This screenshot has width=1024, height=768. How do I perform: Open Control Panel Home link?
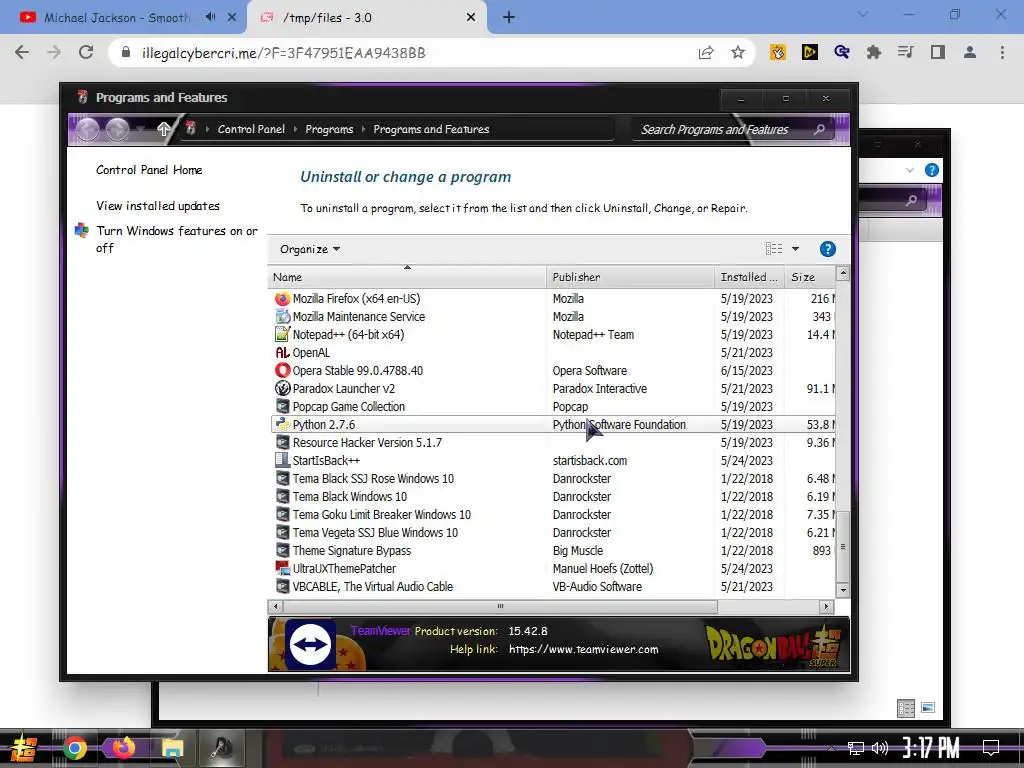149,170
